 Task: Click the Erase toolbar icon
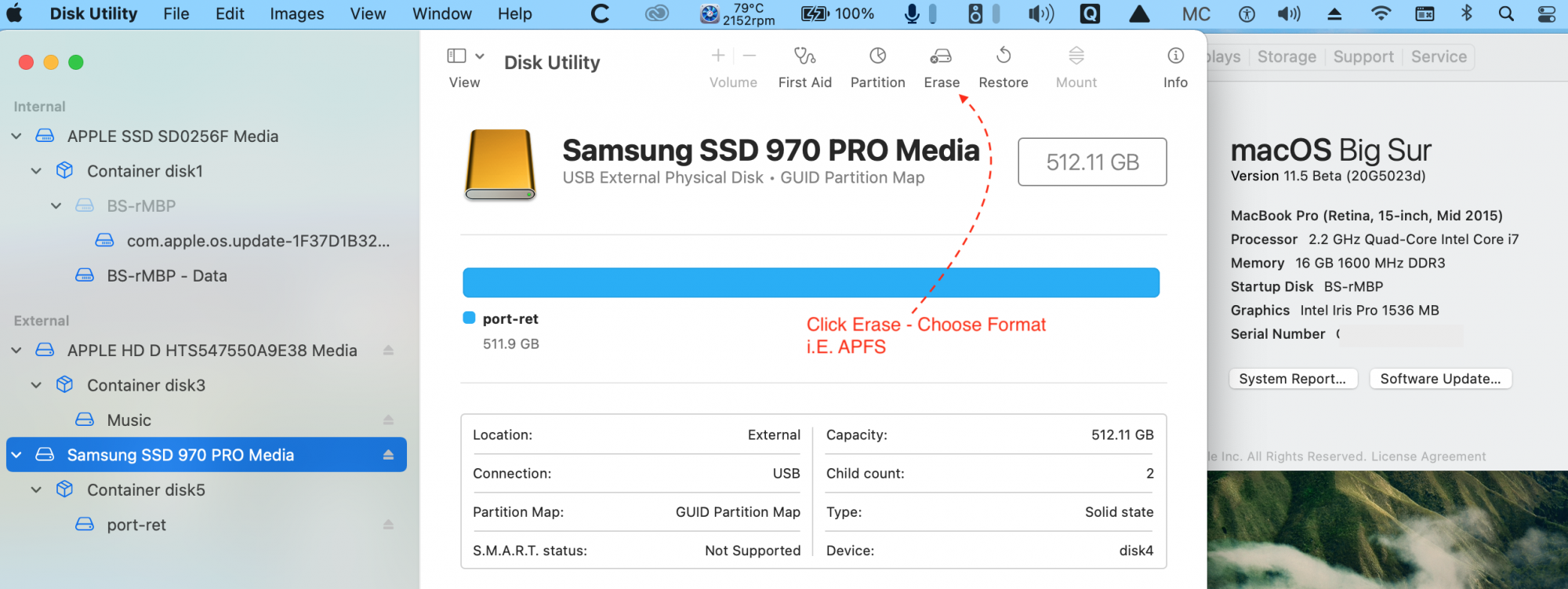click(x=941, y=56)
